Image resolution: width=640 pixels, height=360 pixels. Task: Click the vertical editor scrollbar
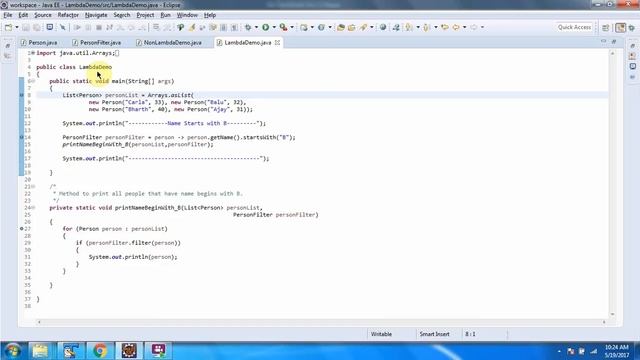pyautogui.click(x=612, y=184)
